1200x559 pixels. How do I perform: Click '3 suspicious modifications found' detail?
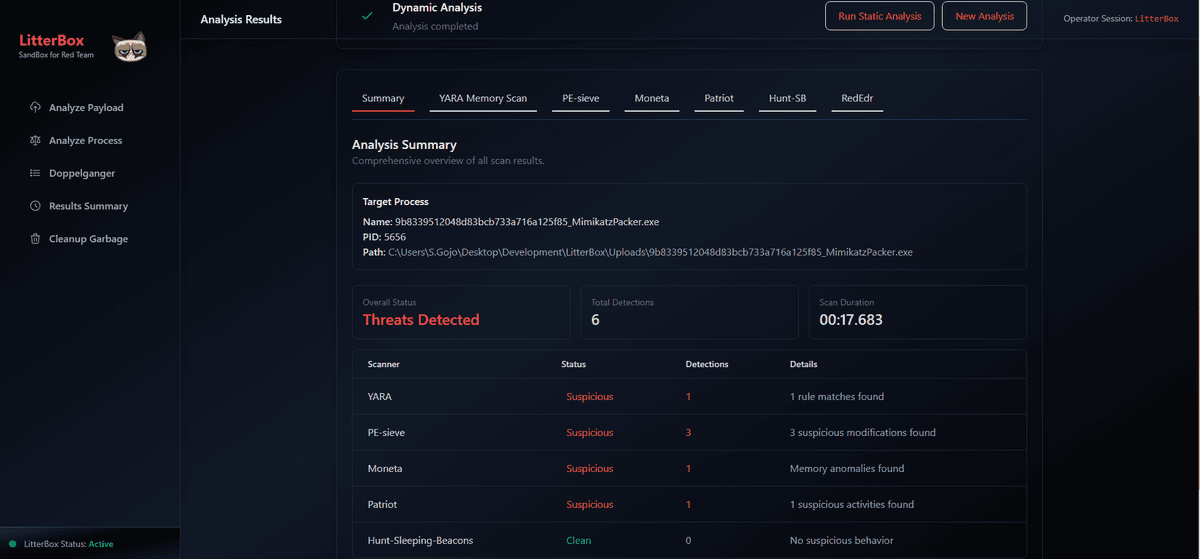point(863,433)
